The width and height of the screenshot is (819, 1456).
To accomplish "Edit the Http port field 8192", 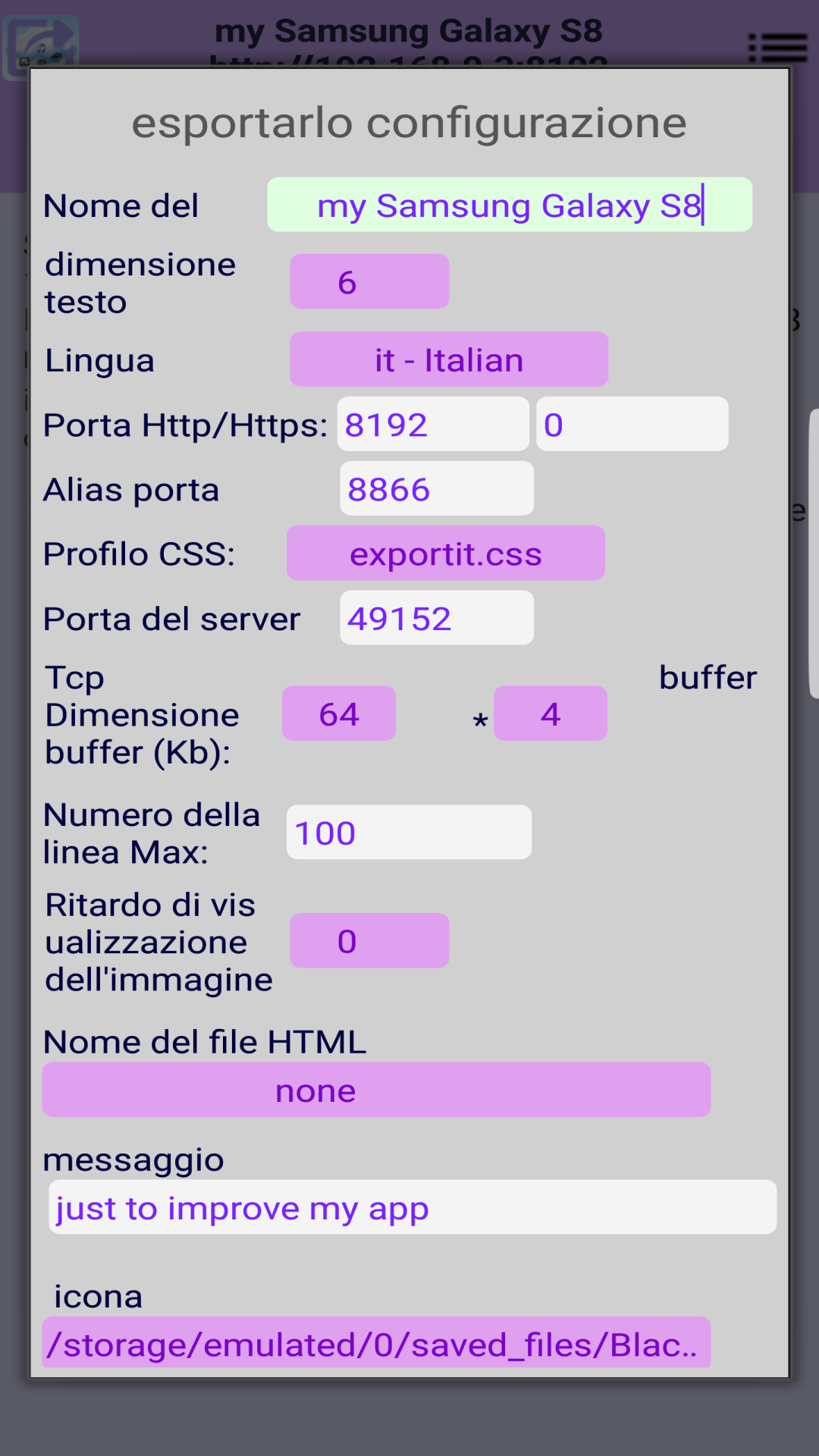I will click(x=433, y=424).
